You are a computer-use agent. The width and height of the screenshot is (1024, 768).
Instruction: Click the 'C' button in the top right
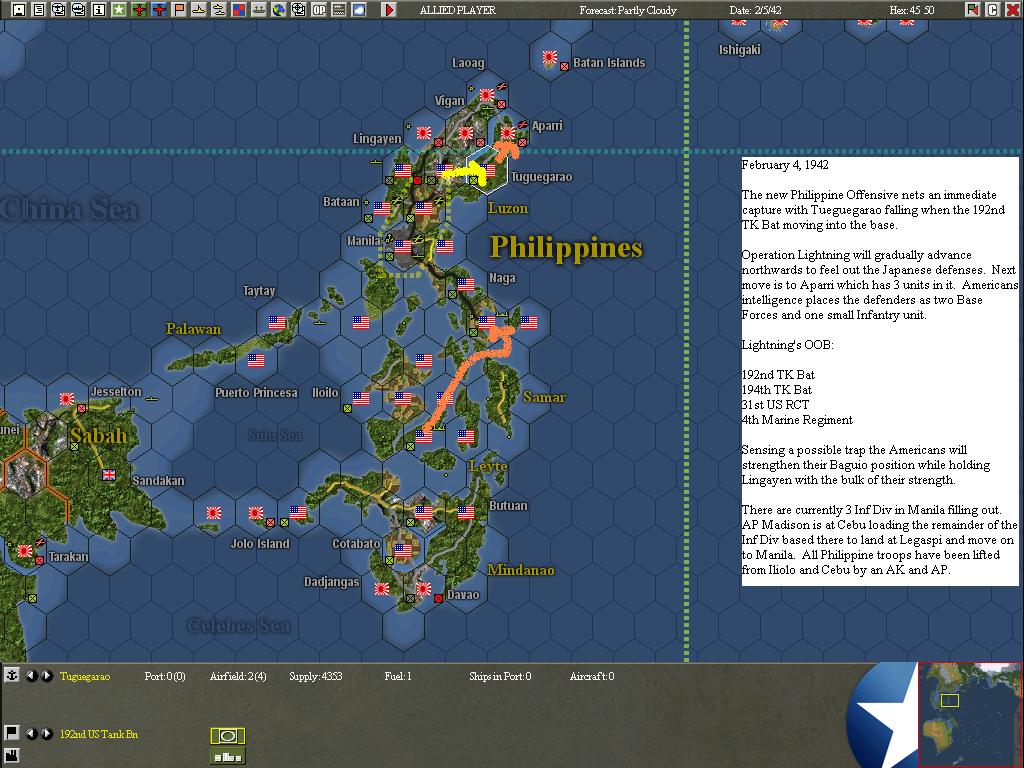click(x=993, y=10)
